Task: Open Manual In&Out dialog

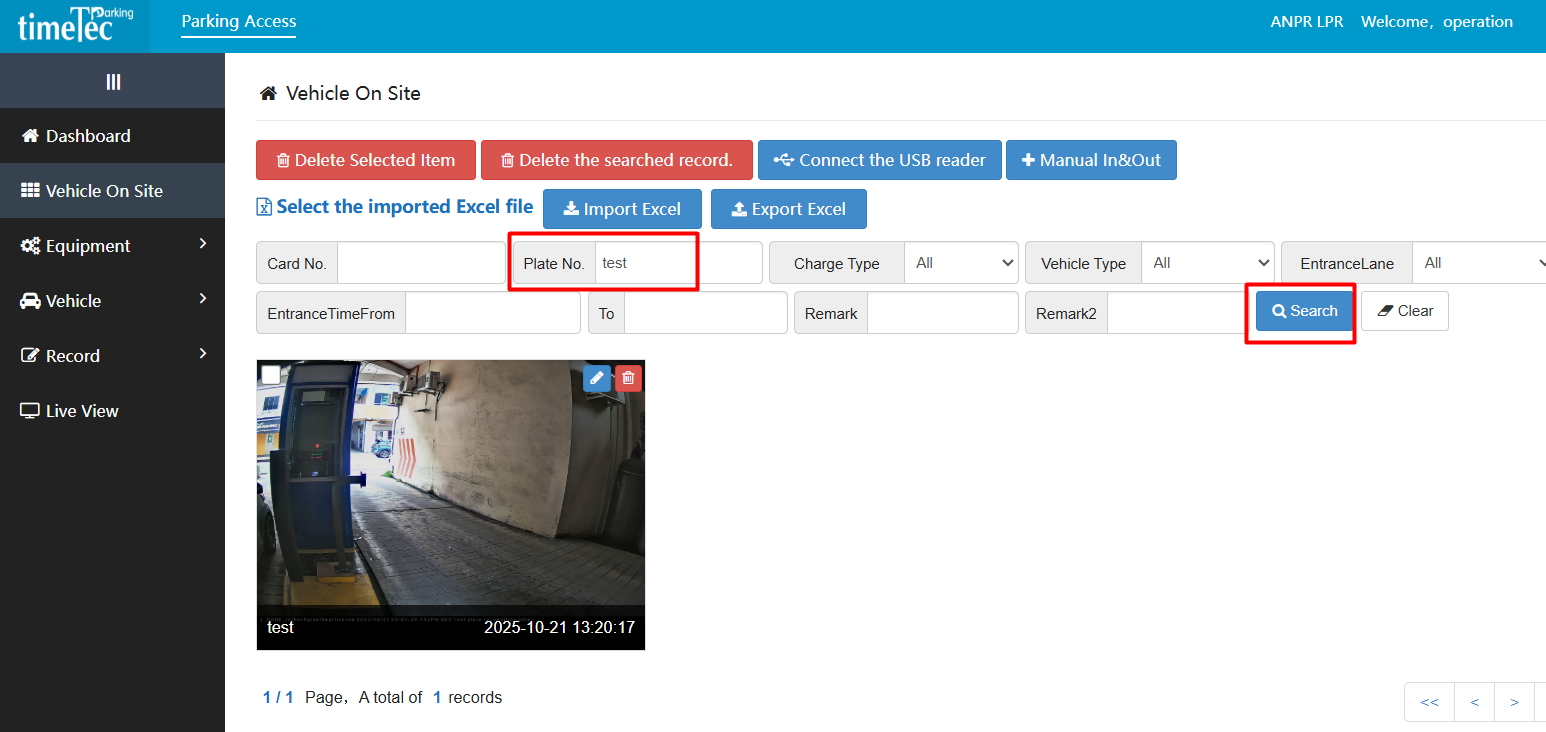Action: click(1090, 160)
